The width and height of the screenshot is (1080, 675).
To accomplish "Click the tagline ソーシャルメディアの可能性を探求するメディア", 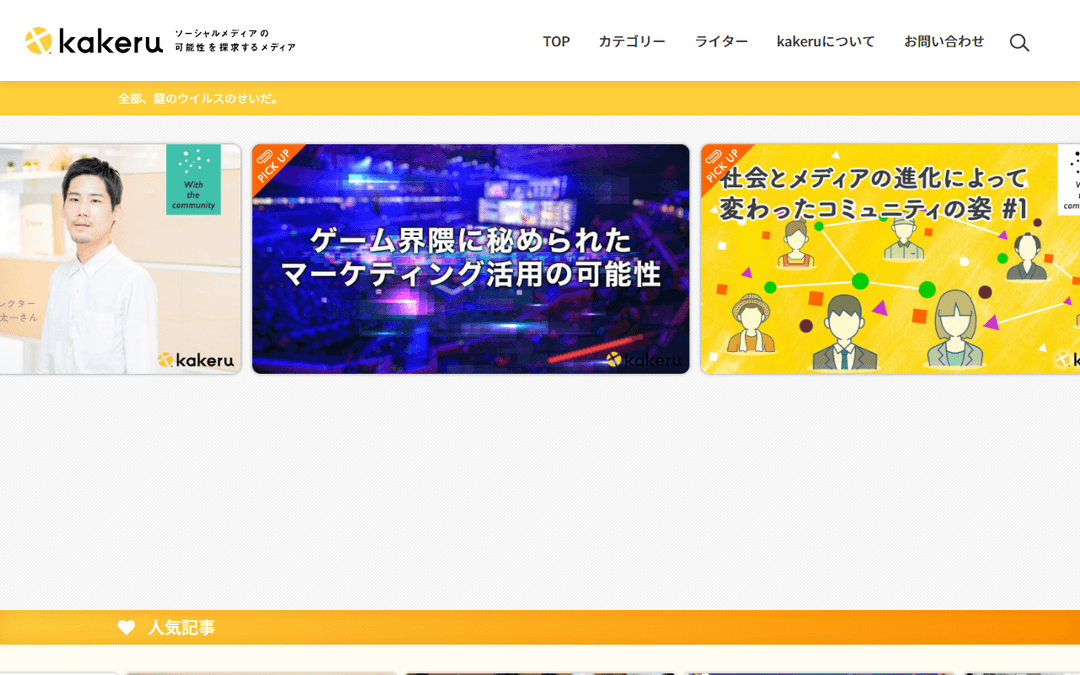I will pos(235,41).
